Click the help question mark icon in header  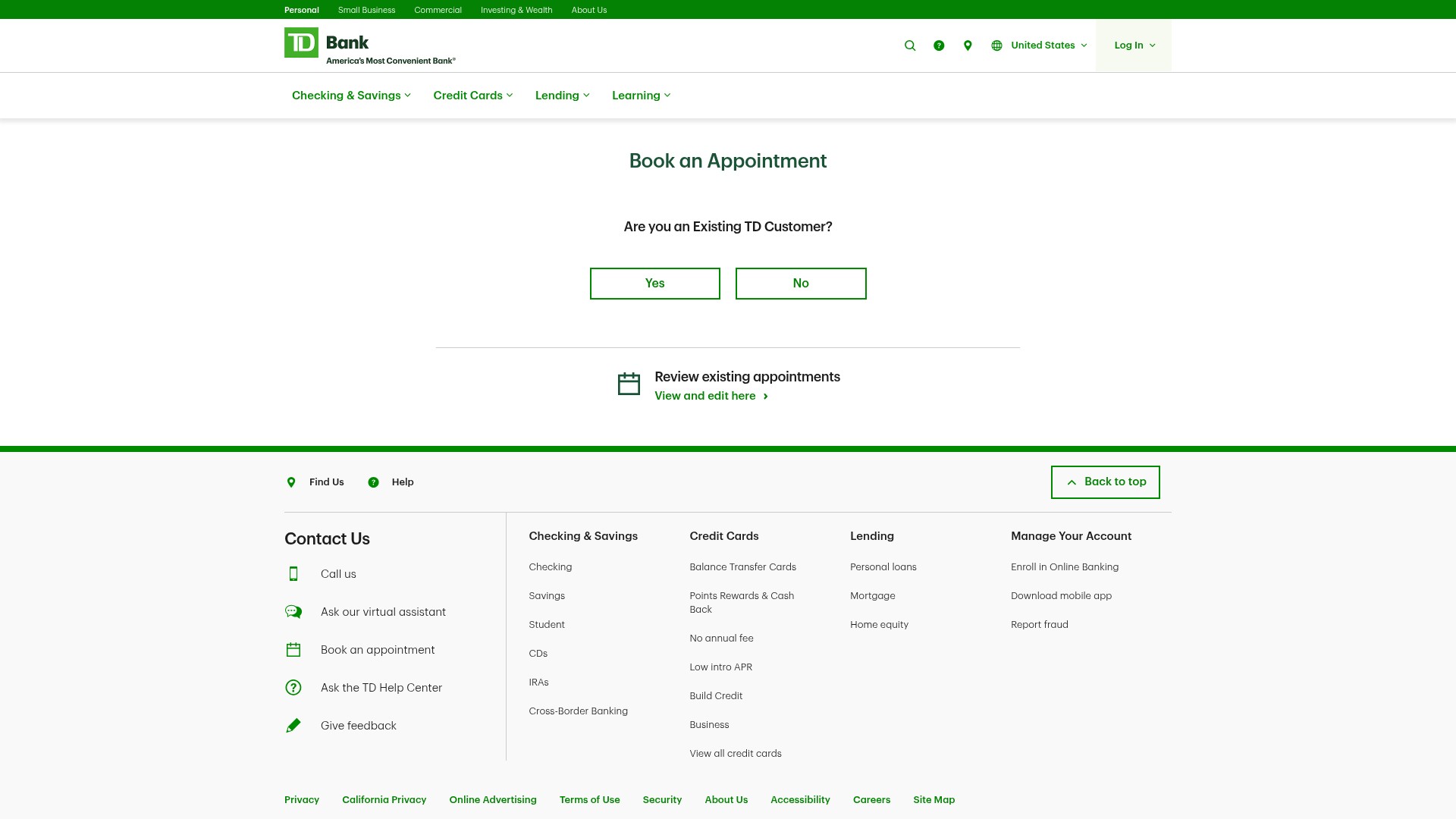(x=939, y=45)
